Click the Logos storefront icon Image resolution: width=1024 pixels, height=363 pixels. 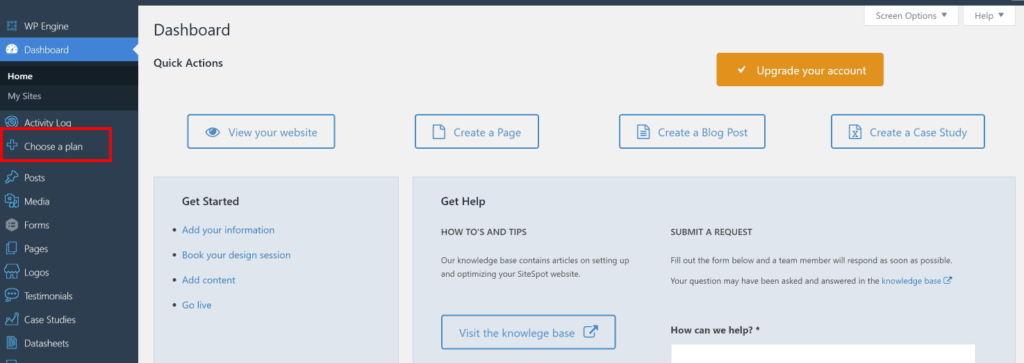(11, 272)
